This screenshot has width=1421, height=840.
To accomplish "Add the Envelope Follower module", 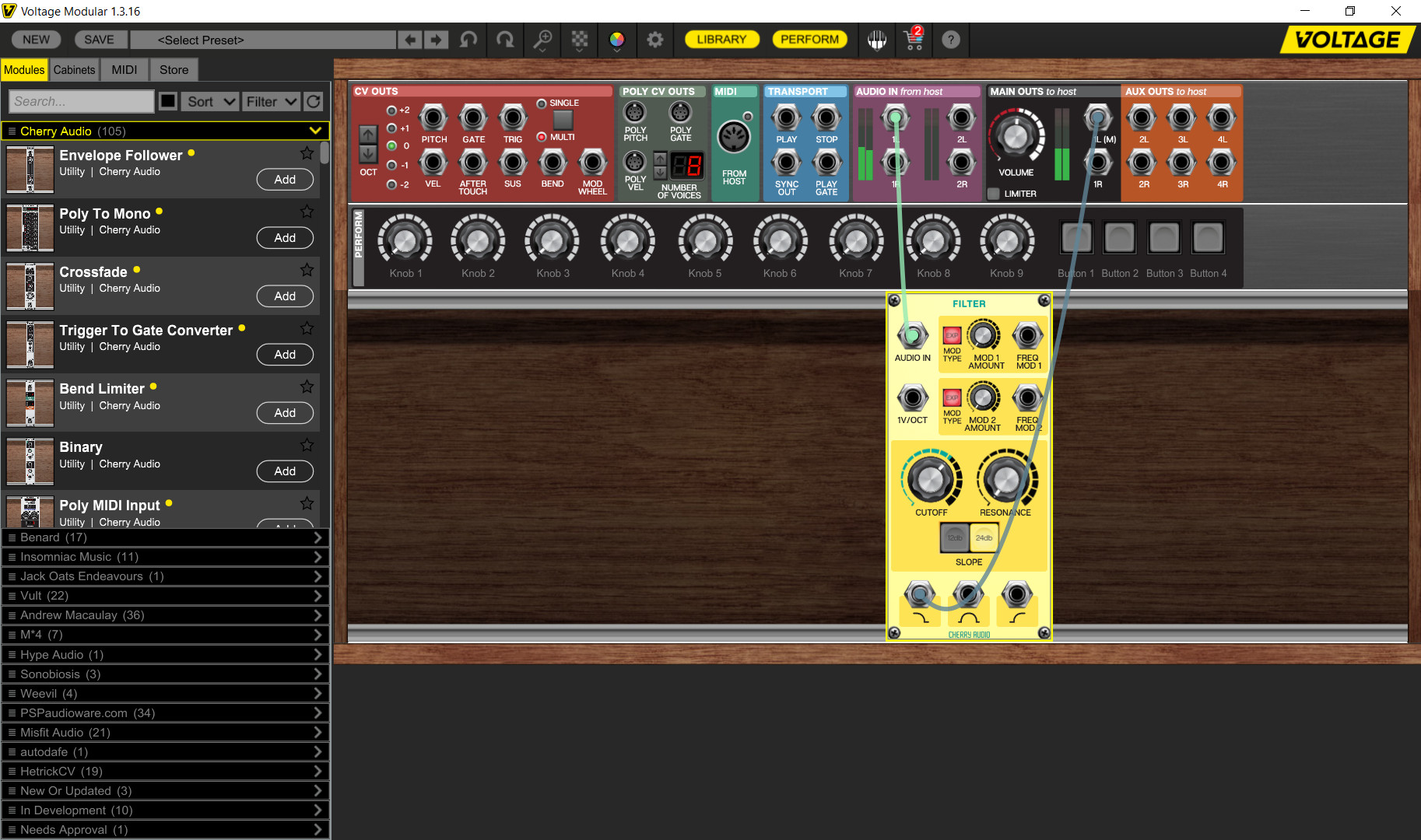I will pos(285,180).
